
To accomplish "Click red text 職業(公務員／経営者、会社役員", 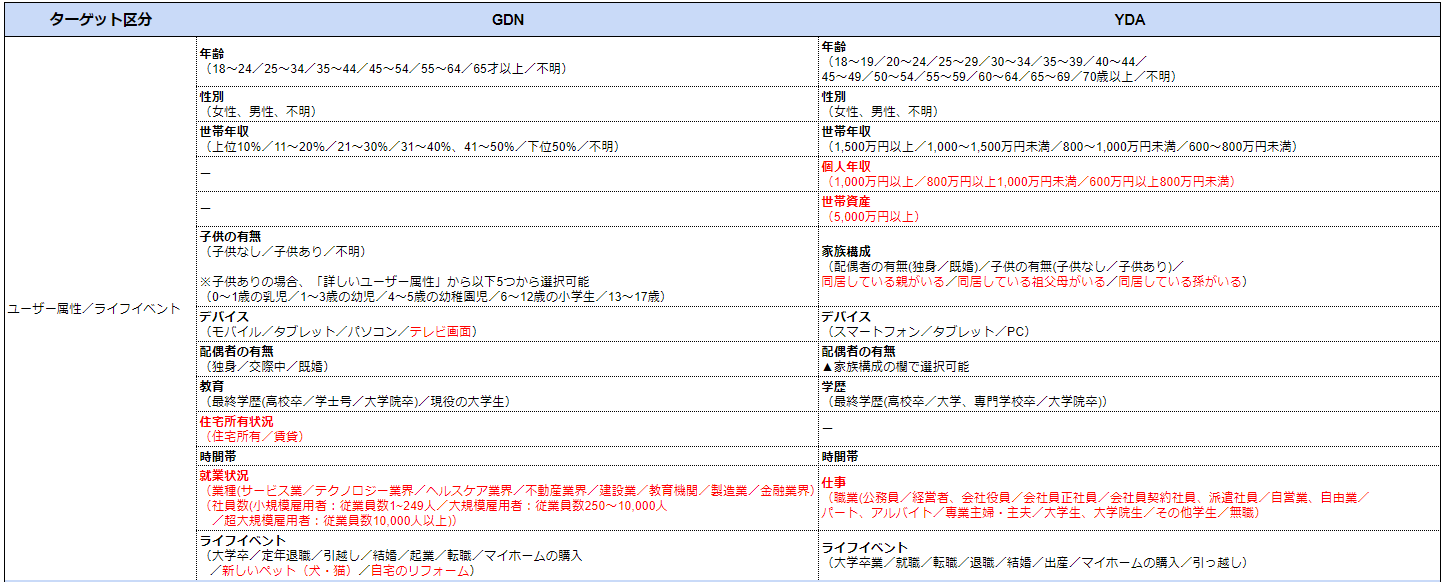I will pyautogui.click(x=1095, y=497).
